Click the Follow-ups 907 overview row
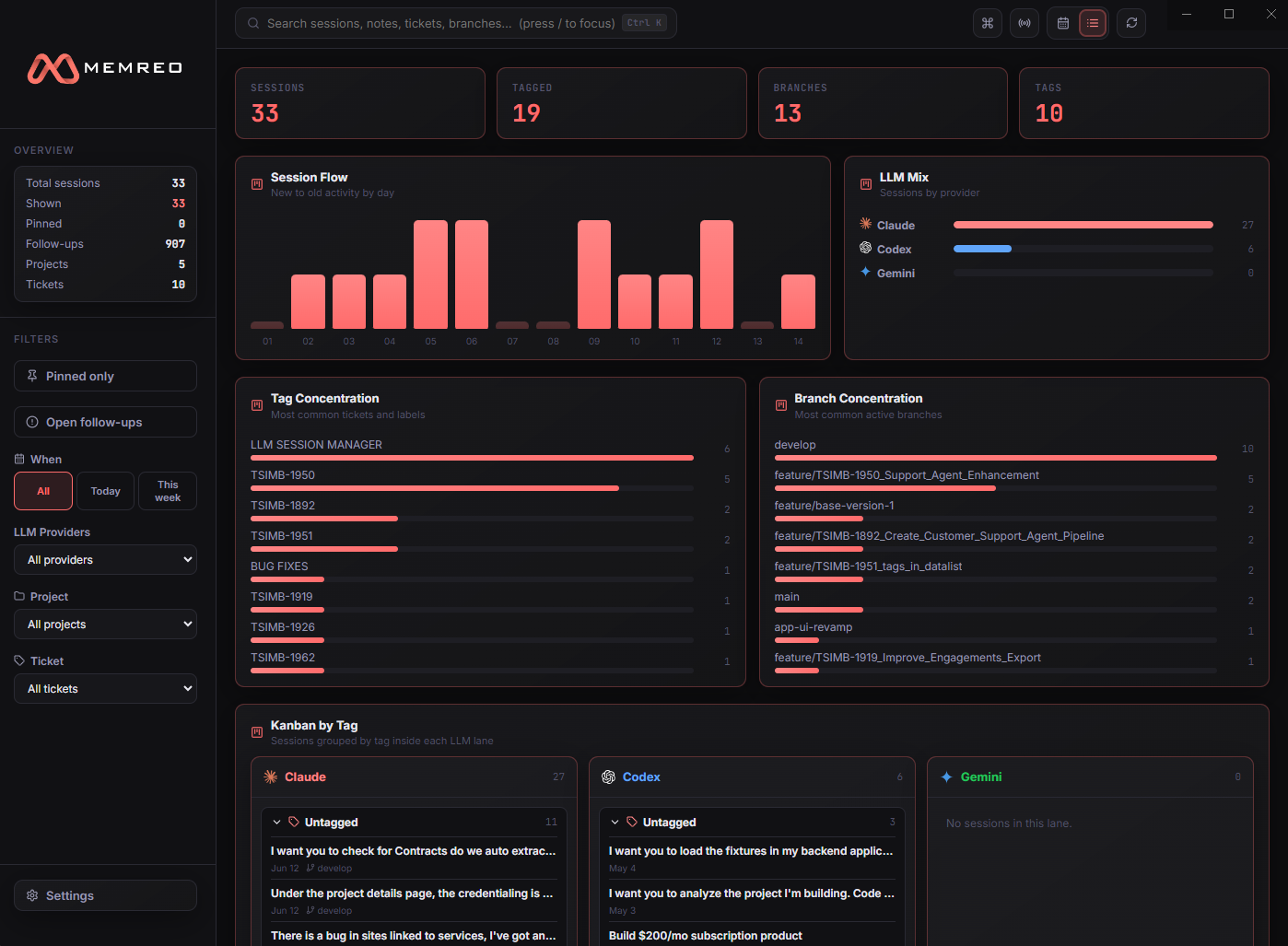The image size is (1288, 946). tap(105, 244)
